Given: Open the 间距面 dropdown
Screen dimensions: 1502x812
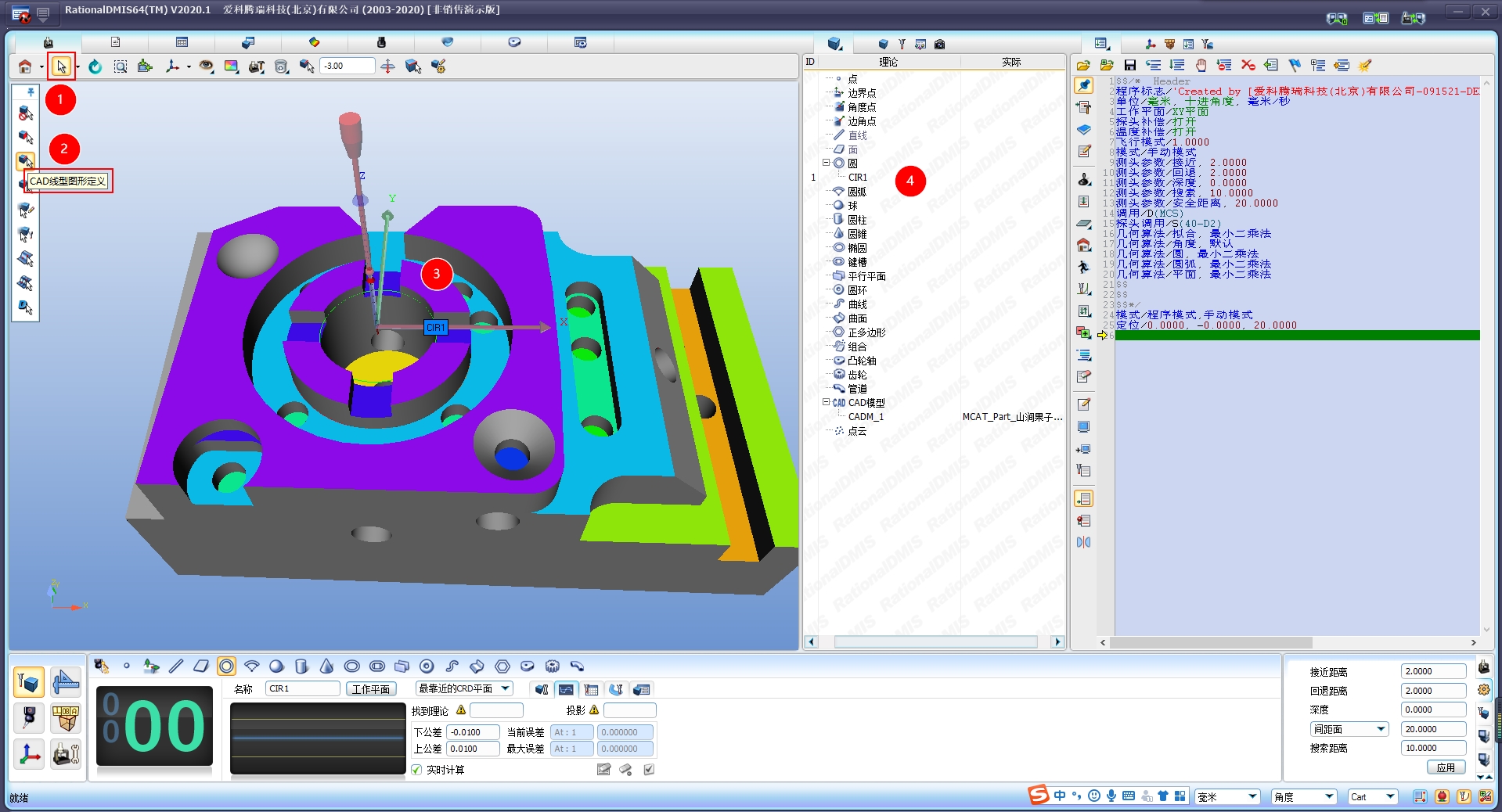Looking at the screenshot, I should point(1381,729).
